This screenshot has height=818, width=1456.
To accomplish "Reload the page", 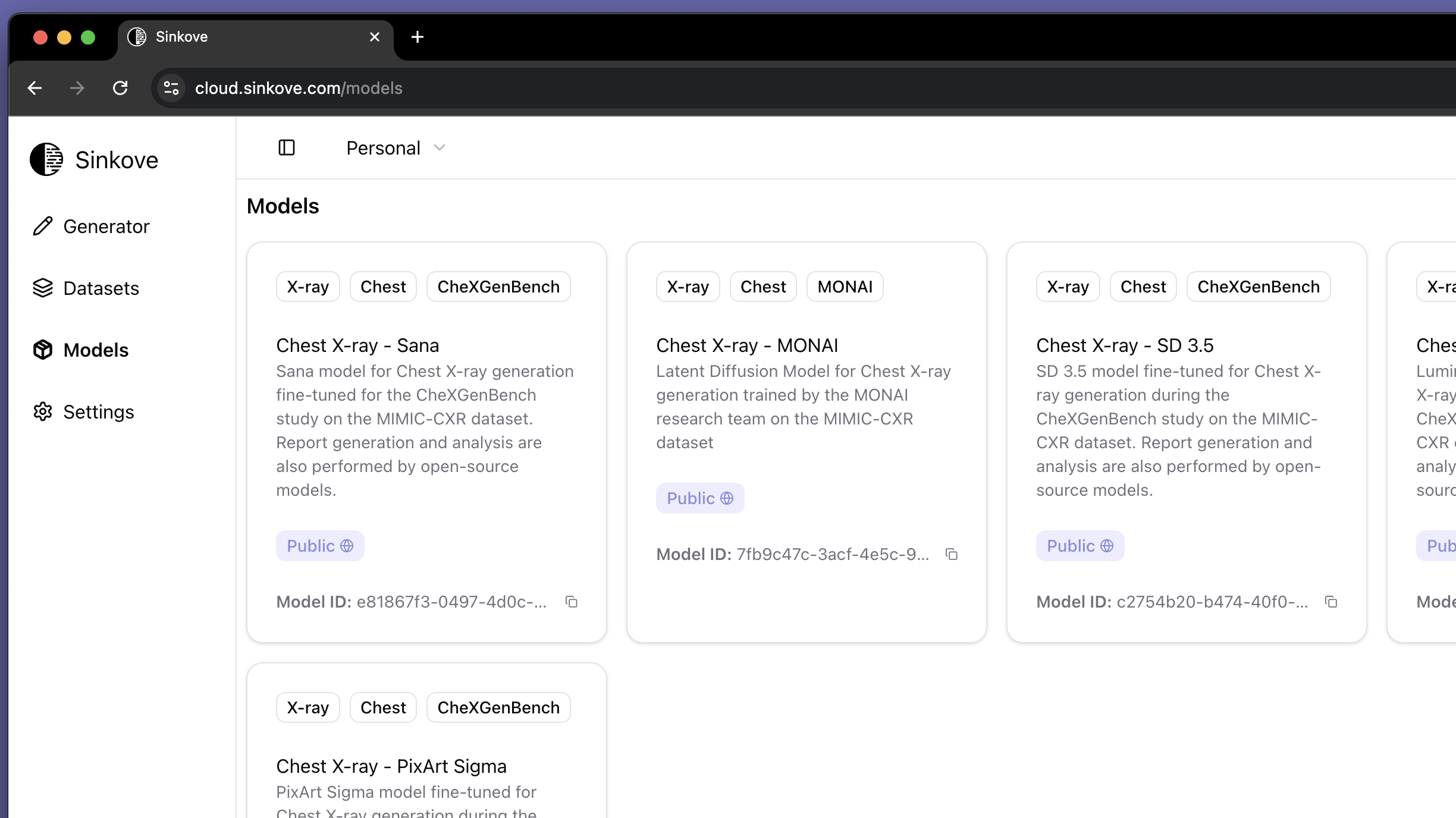I will point(120,88).
